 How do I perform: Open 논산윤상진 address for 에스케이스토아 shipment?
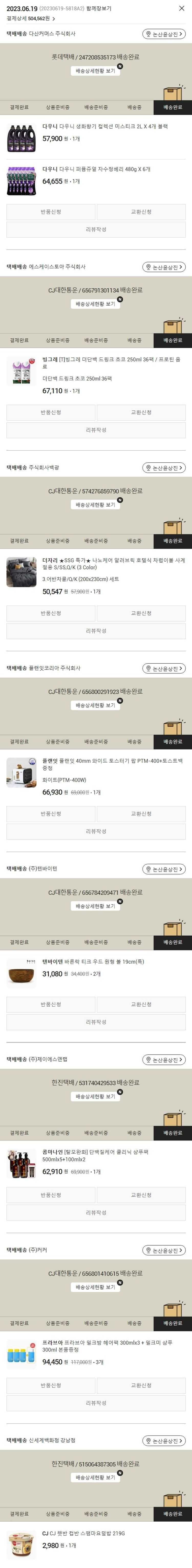pyautogui.click(x=164, y=267)
